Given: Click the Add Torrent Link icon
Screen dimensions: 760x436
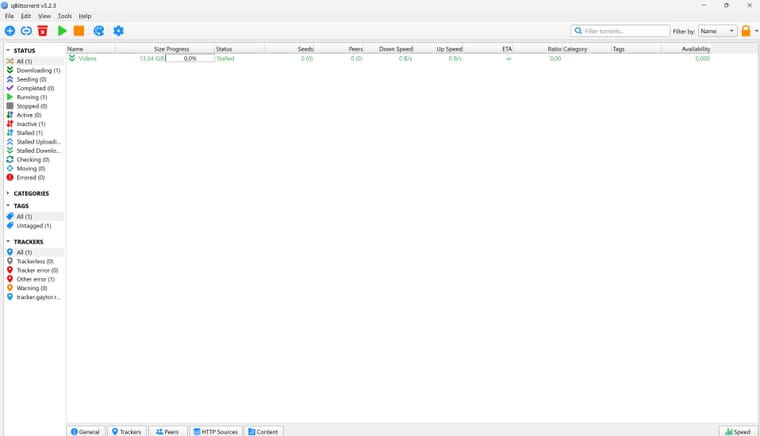Looking at the screenshot, I should point(26,31).
